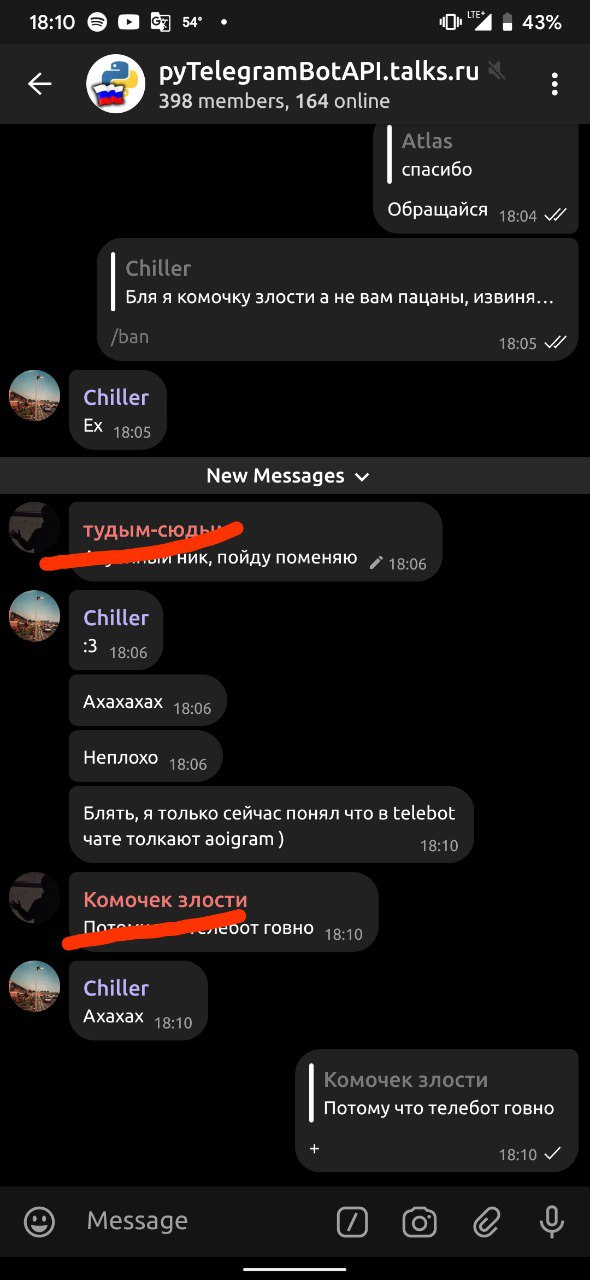This screenshot has height=1280, width=590.
Task: Collapse New Messages chevron divider
Action: coord(362,477)
